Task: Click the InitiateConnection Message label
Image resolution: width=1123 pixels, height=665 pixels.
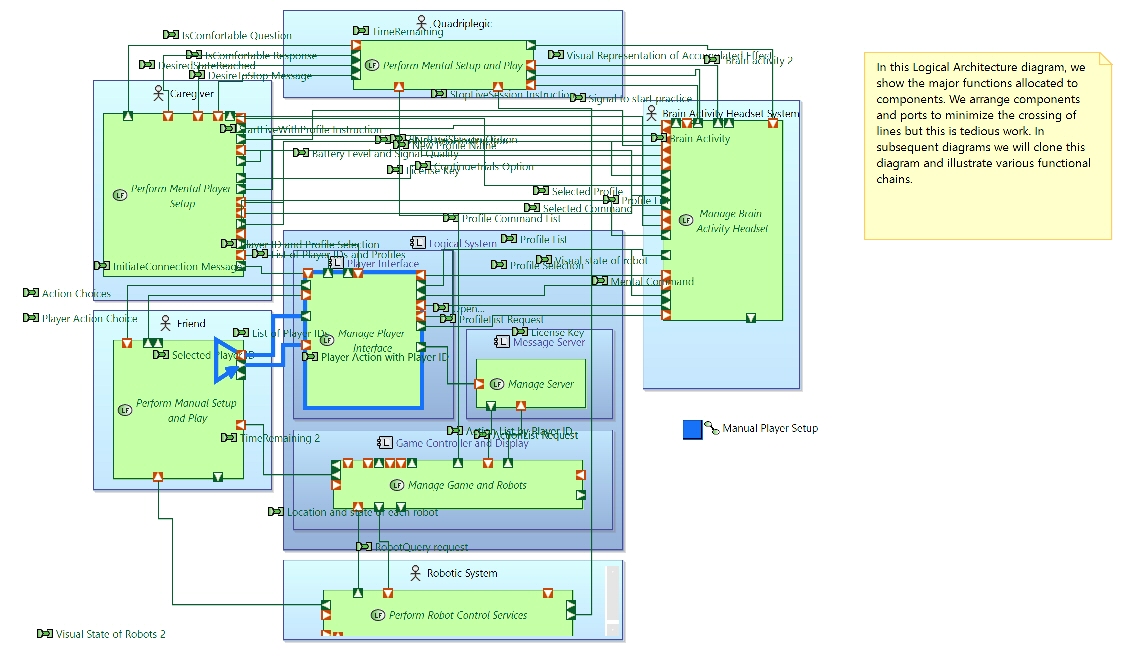Action: pyautogui.click(x=176, y=266)
